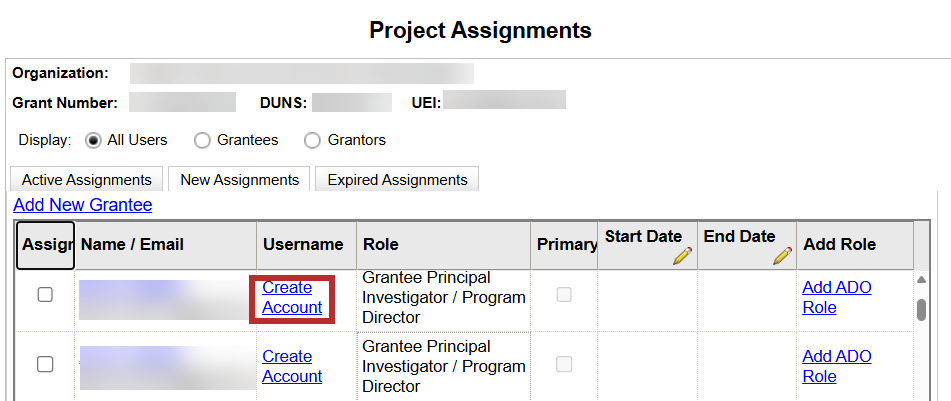This screenshot has height=401, width=951.
Task: Click the End Date pencil edit icon
Action: [782, 256]
